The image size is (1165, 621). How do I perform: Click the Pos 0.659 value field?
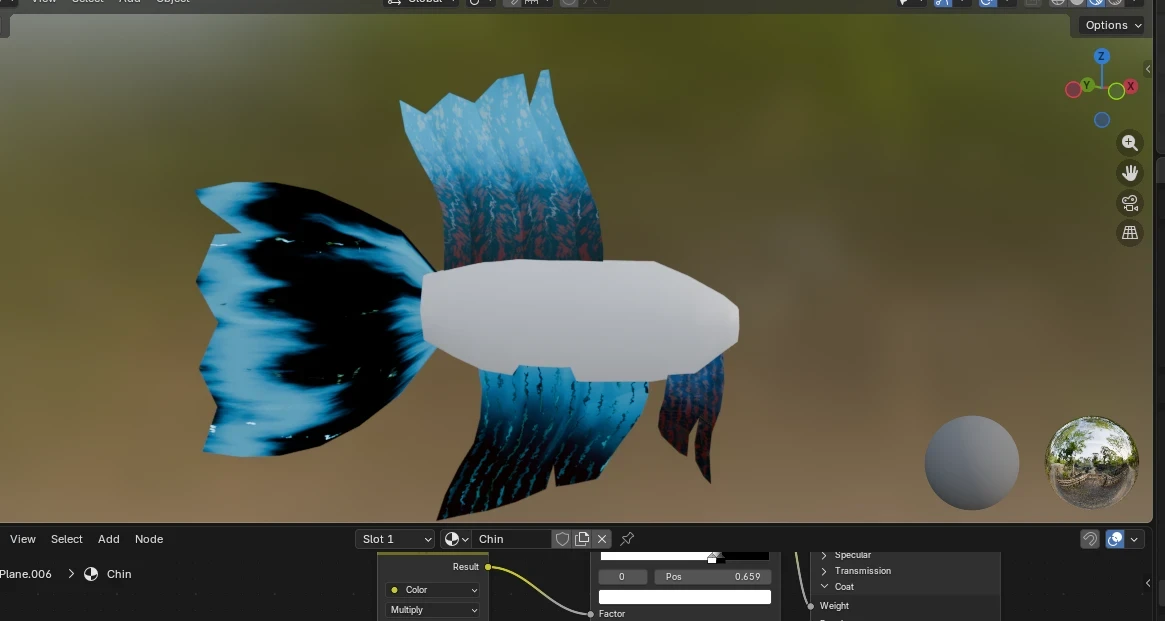713,576
